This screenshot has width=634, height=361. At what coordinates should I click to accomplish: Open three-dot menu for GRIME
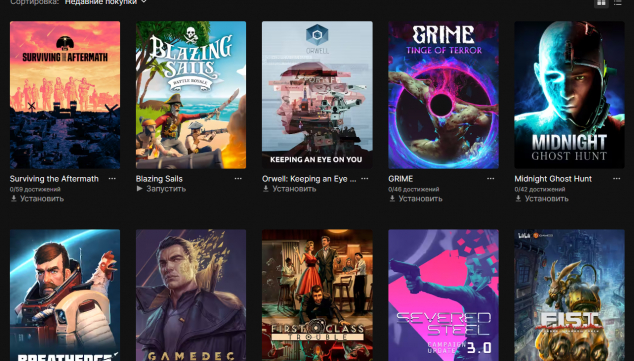[x=490, y=179]
